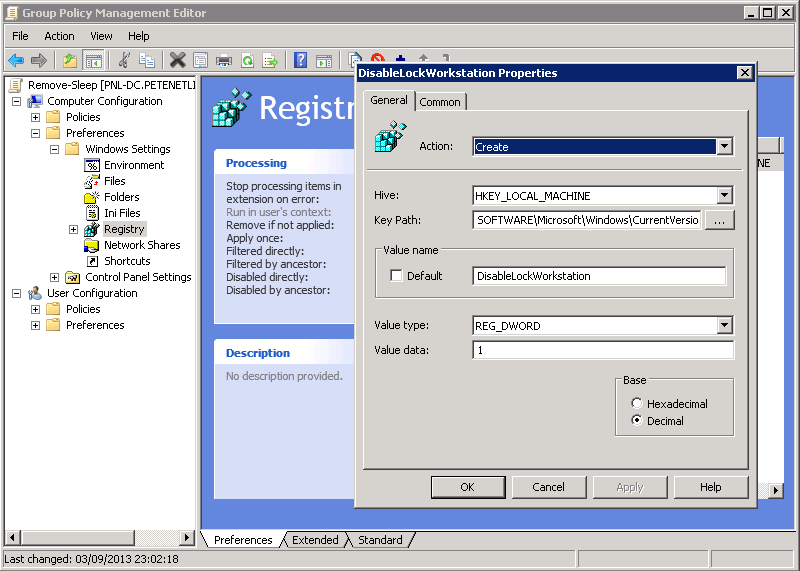Open the Hive dropdown HKEY_LOCAL_MACHINE
Viewport: 800px width, 571px height.
[724, 195]
